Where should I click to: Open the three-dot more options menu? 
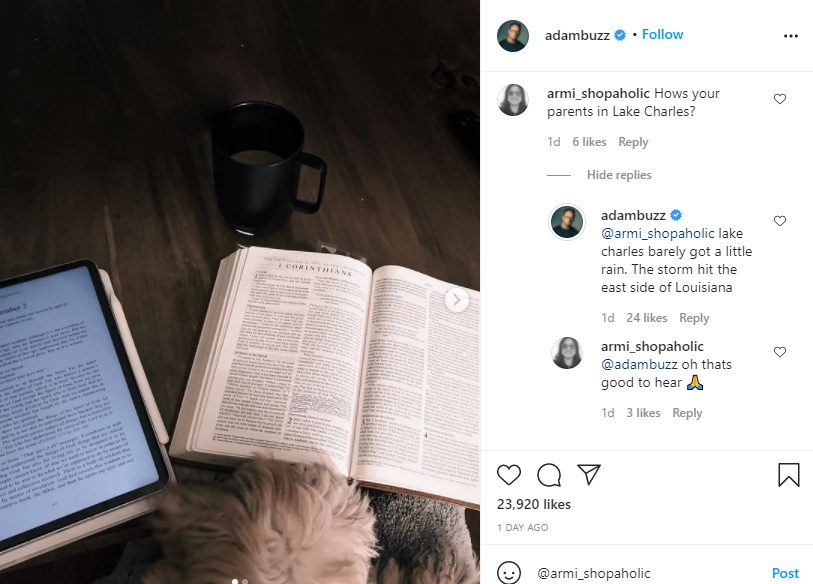pos(791,36)
